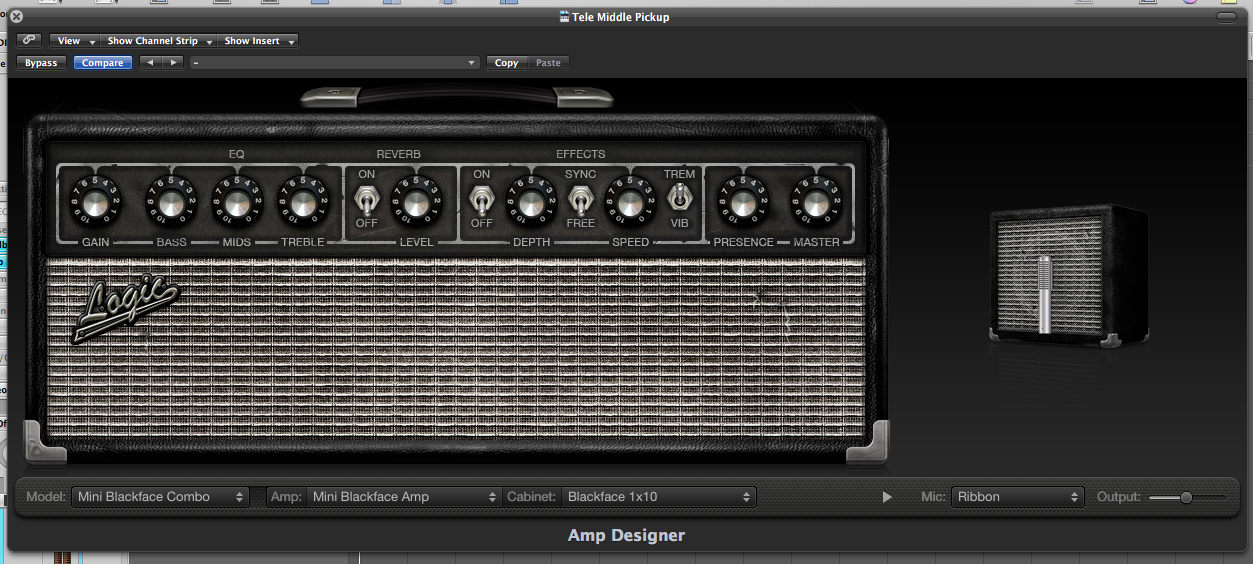This screenshot has width=1253, height=564.
Task: Click the Copy button
Action: 506,62
